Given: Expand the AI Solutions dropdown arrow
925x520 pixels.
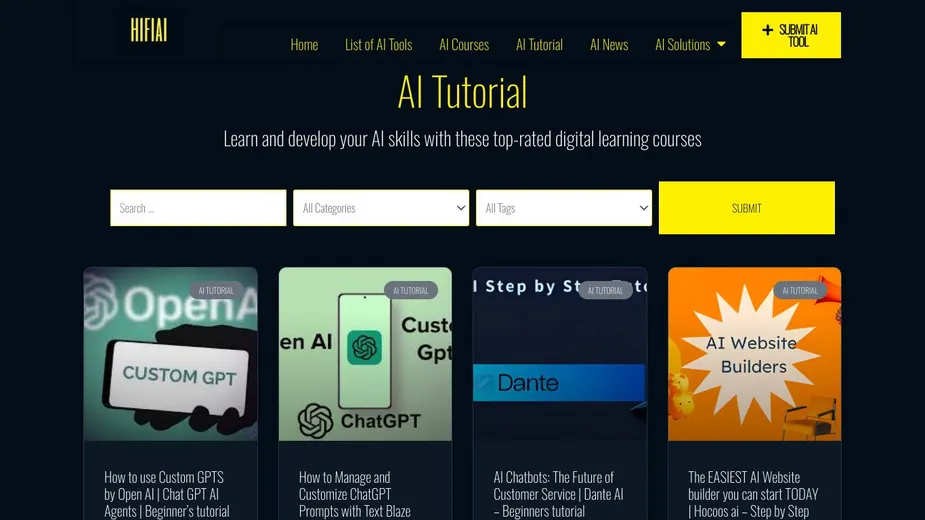Looking at the screenshot, I should (721, 44).
